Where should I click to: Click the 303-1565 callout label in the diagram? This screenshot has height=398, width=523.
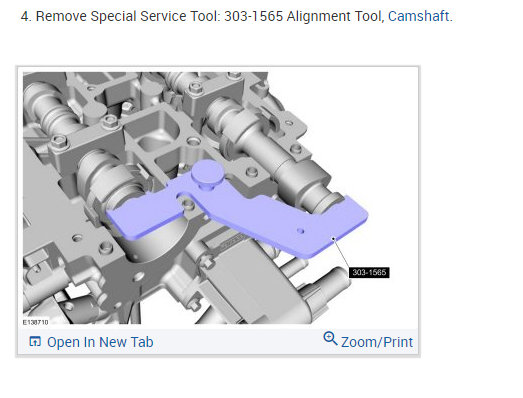pos(369,272)
